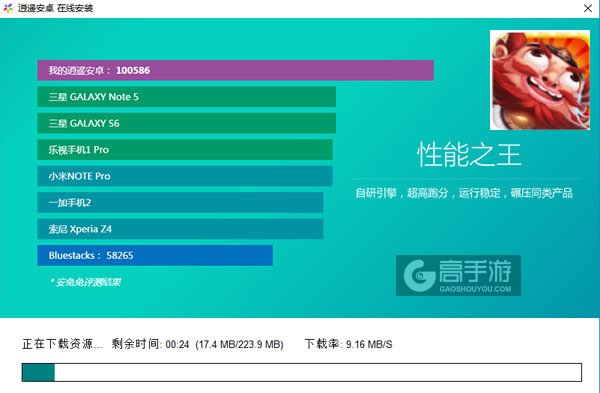This screenshot has width=600, height=393.
Task: Click the 小米NOTE Pro bar
Action: pos(185,176)
